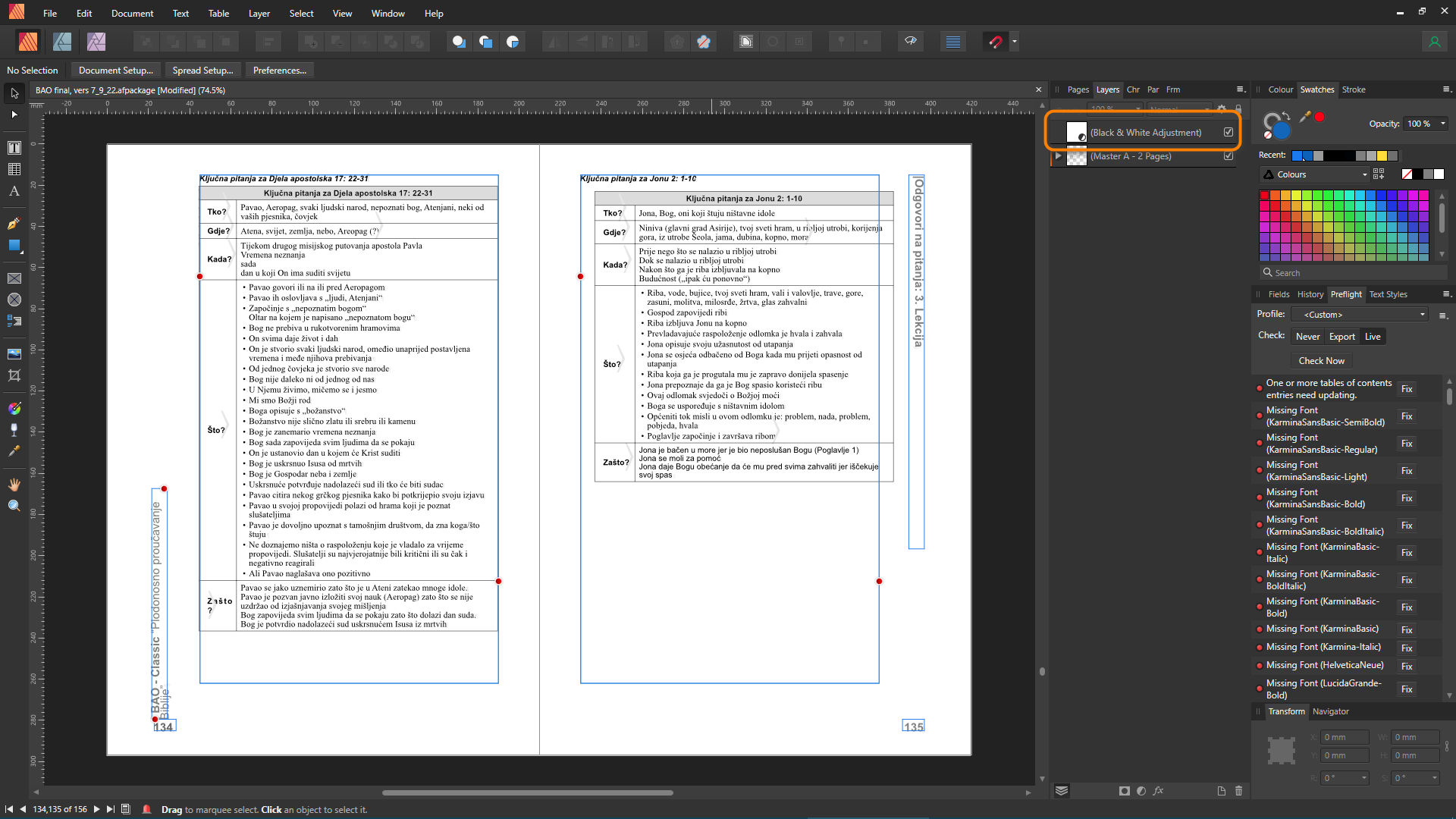The width and height of the screenshot is (1456, 819).
Task: Switch to the Publisher persona
Action: pos(28,42)
